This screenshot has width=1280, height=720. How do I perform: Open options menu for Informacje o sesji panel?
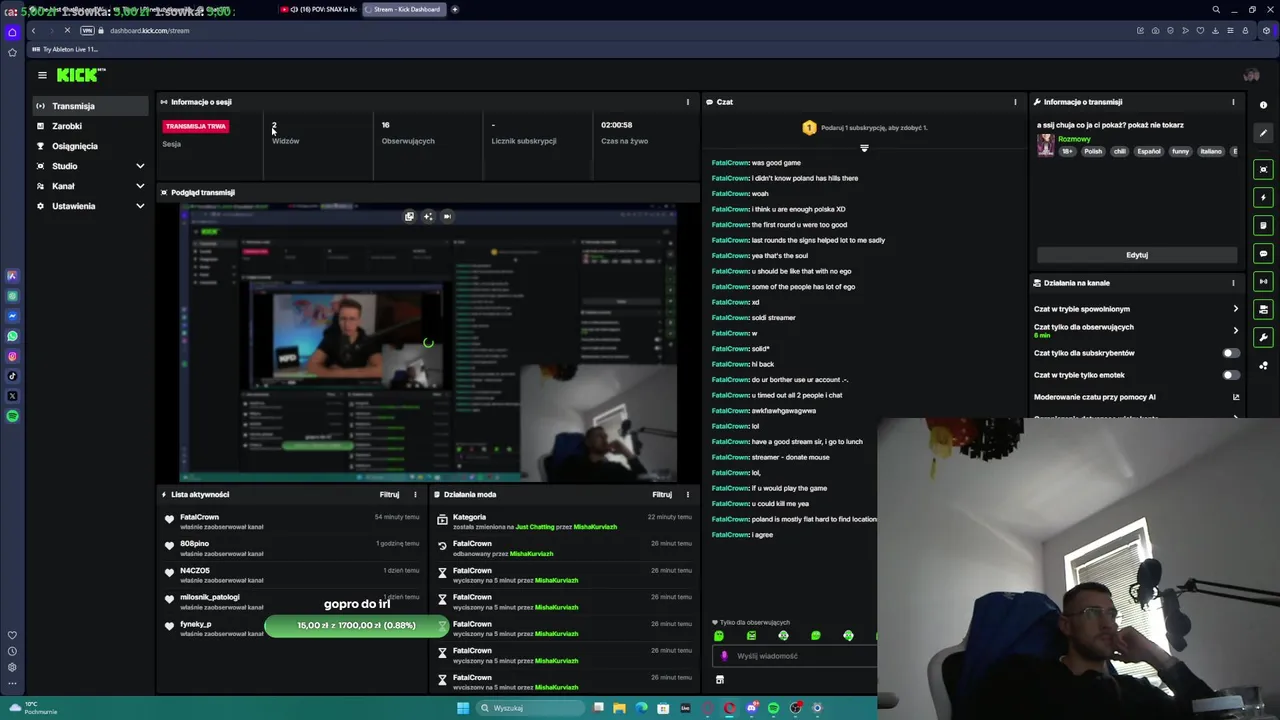click(687, 102)
